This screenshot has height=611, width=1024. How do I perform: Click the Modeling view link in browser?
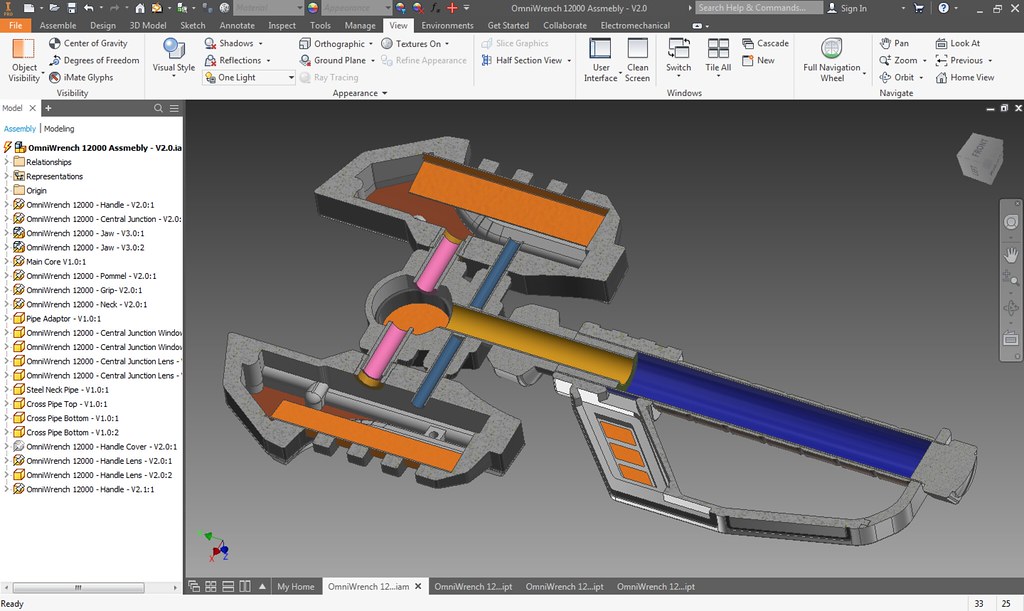(59, 129)
